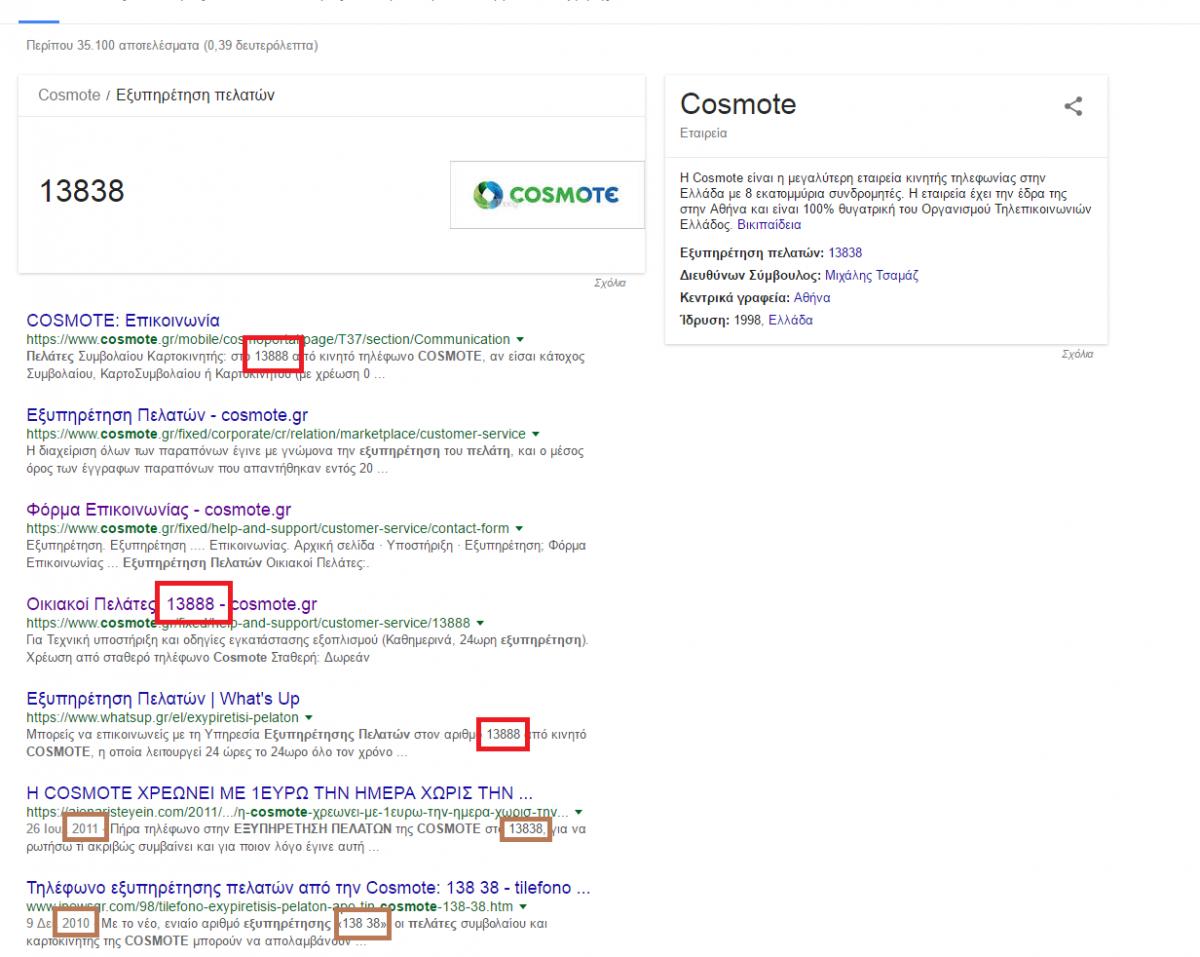The width and height of the screenshot is (1200, 957).
Task: Click the Cosmote logo image
Action: click(547, 194)
